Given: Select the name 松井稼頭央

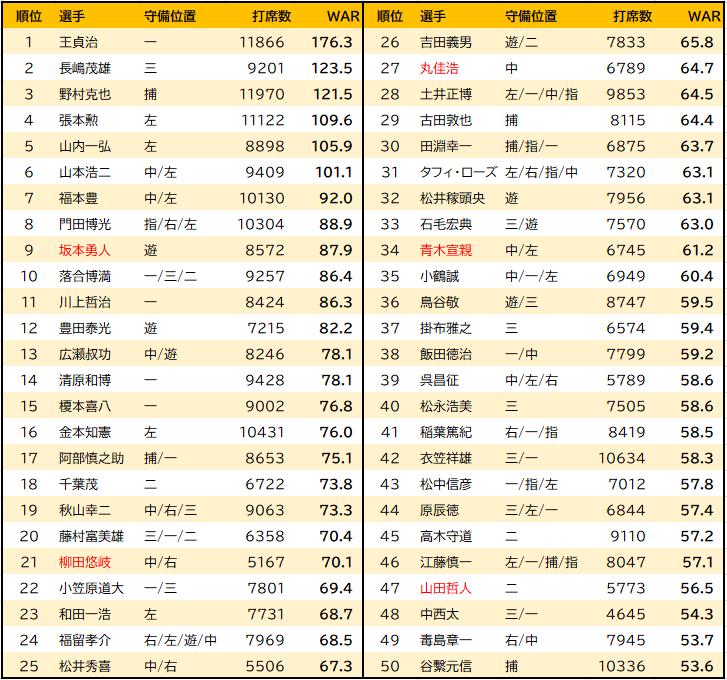Looking at the screenshot, I should coord(453,198).
